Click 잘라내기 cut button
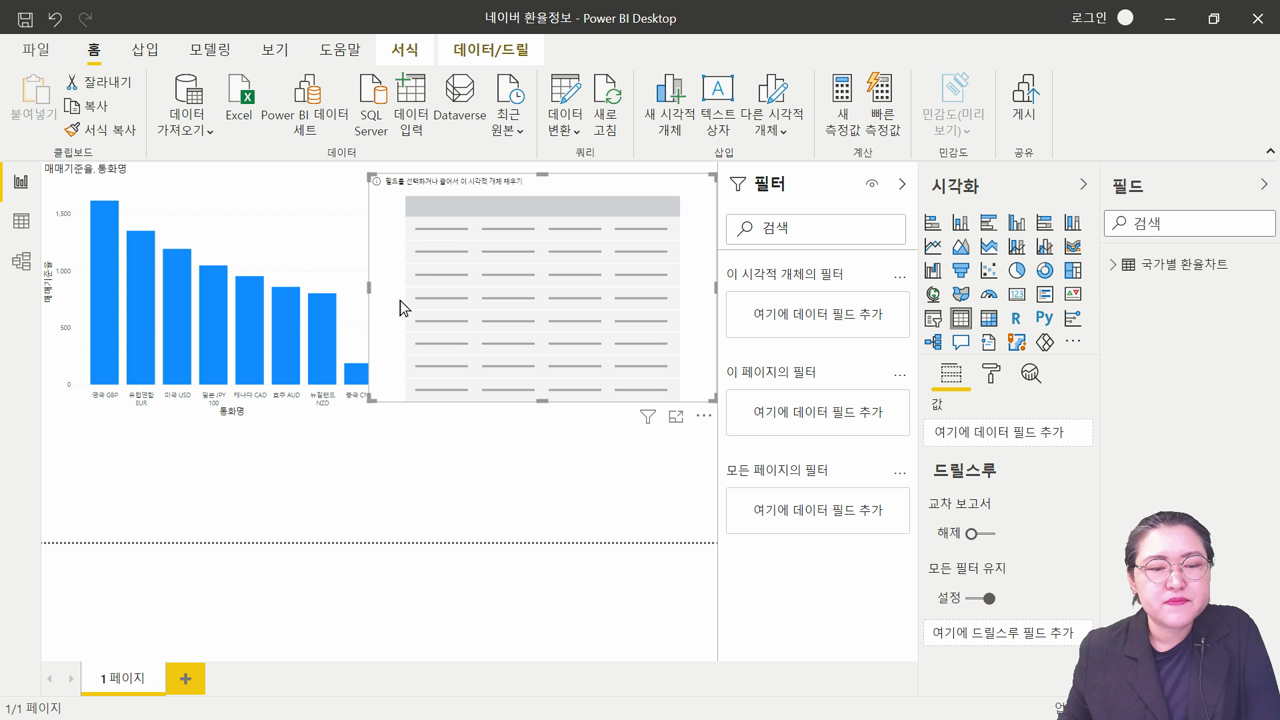The height and width of the screenshot is (720, 1280). (x=98, y=82)
